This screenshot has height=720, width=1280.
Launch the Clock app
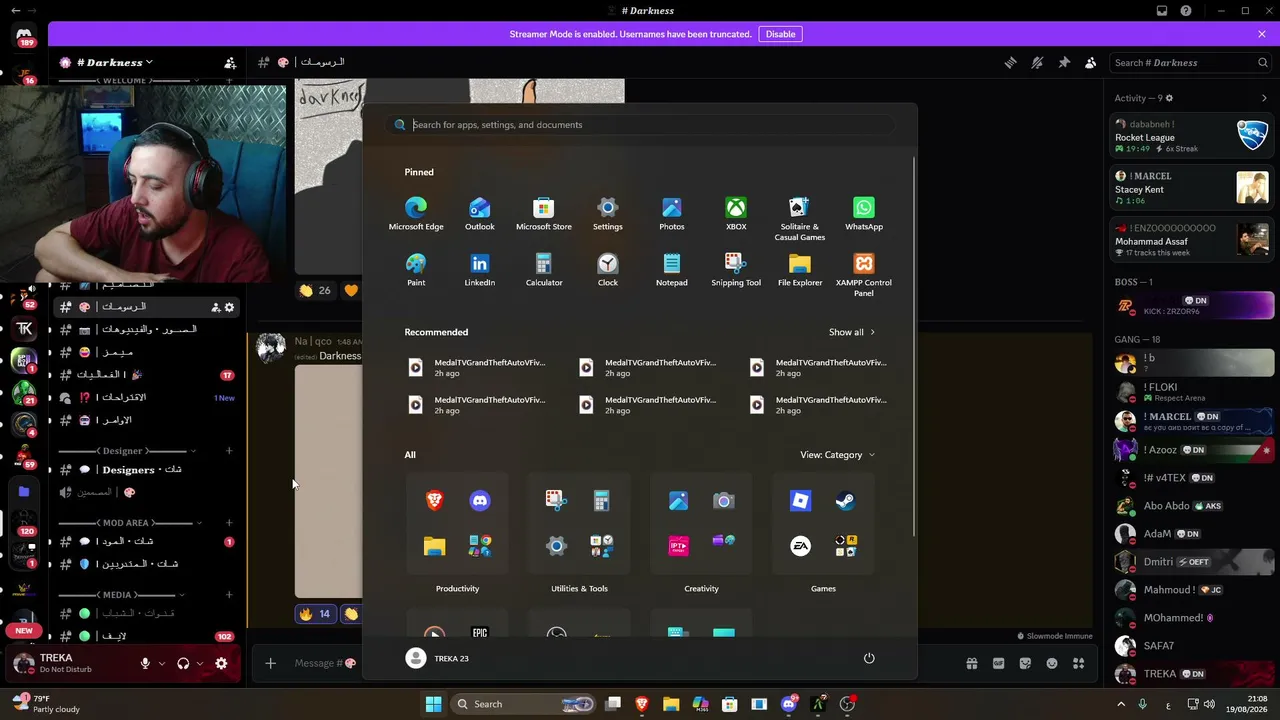(x=608, y=270)
